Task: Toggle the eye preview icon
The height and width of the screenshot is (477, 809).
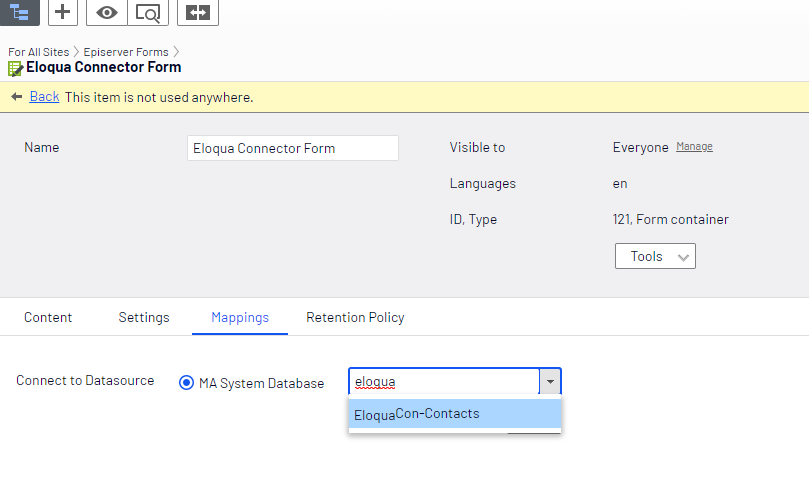Action: click(x=107, y=12)
